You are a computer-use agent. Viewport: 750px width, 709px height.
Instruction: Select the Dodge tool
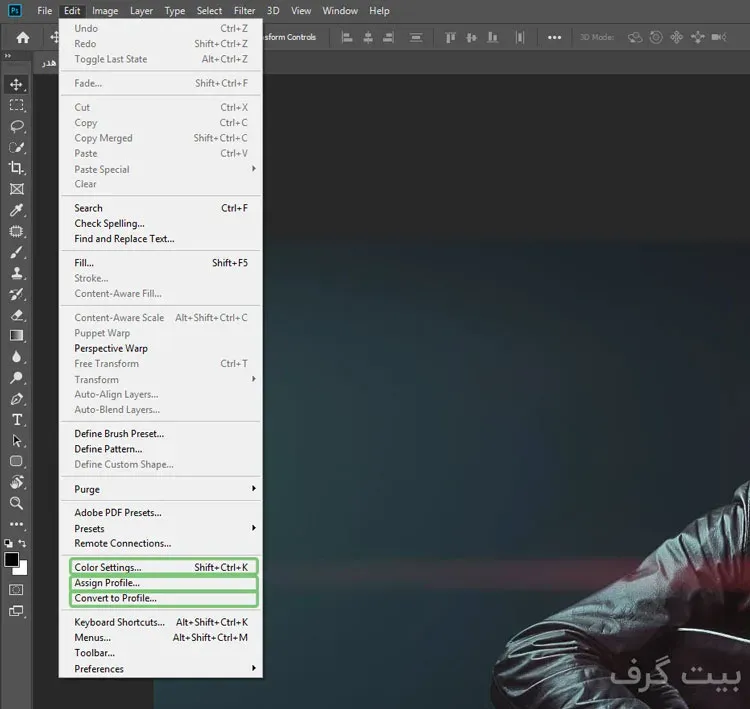pos(16,378)
